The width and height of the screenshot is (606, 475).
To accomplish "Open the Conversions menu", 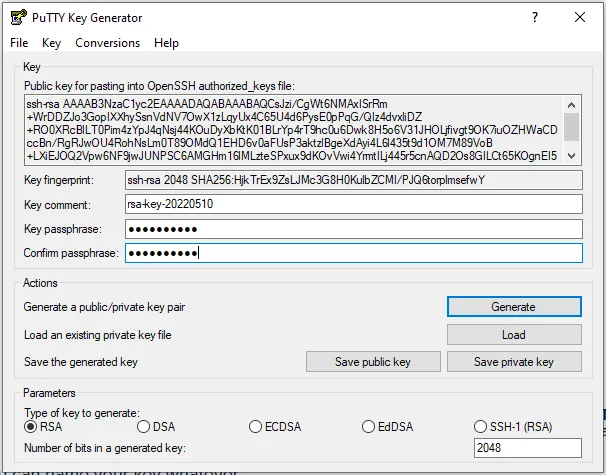I will (x=107, y=43).
